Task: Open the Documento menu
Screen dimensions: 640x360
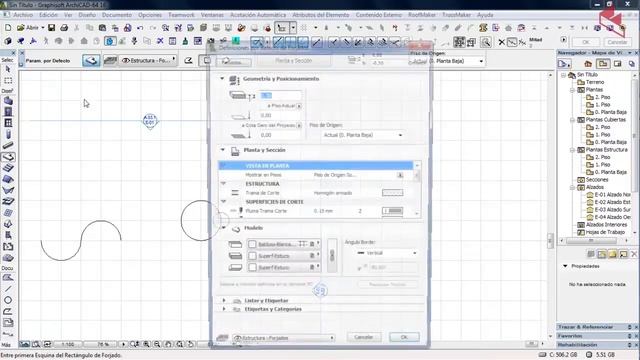Action: click(117, 15)
